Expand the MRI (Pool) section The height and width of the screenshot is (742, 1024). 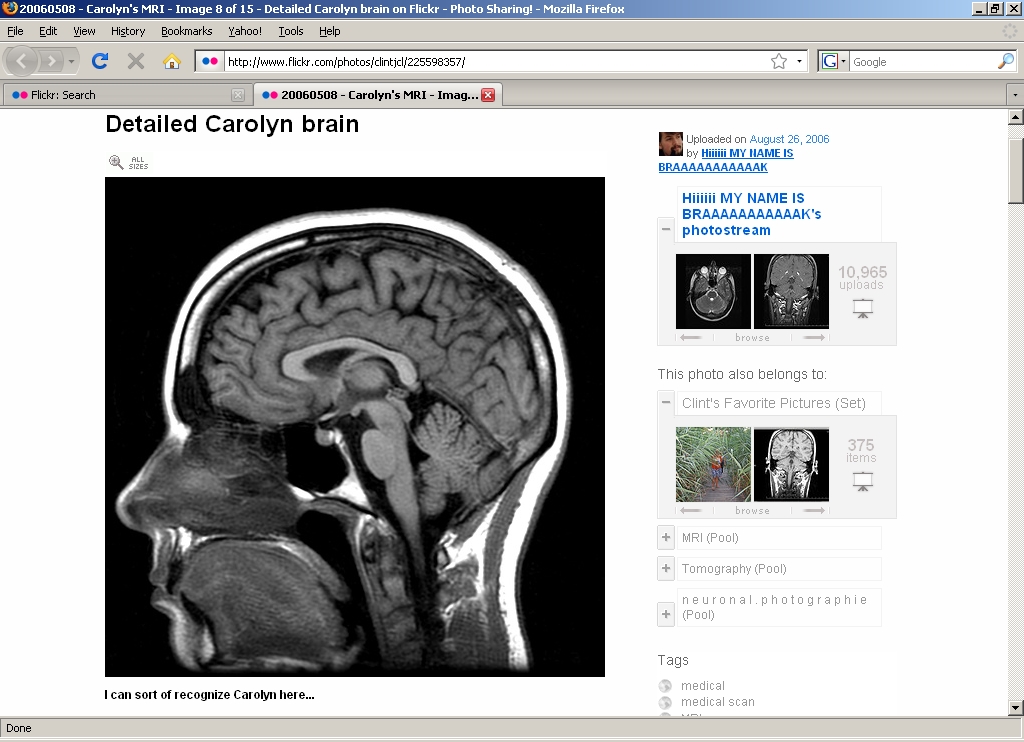coord(667,538)
